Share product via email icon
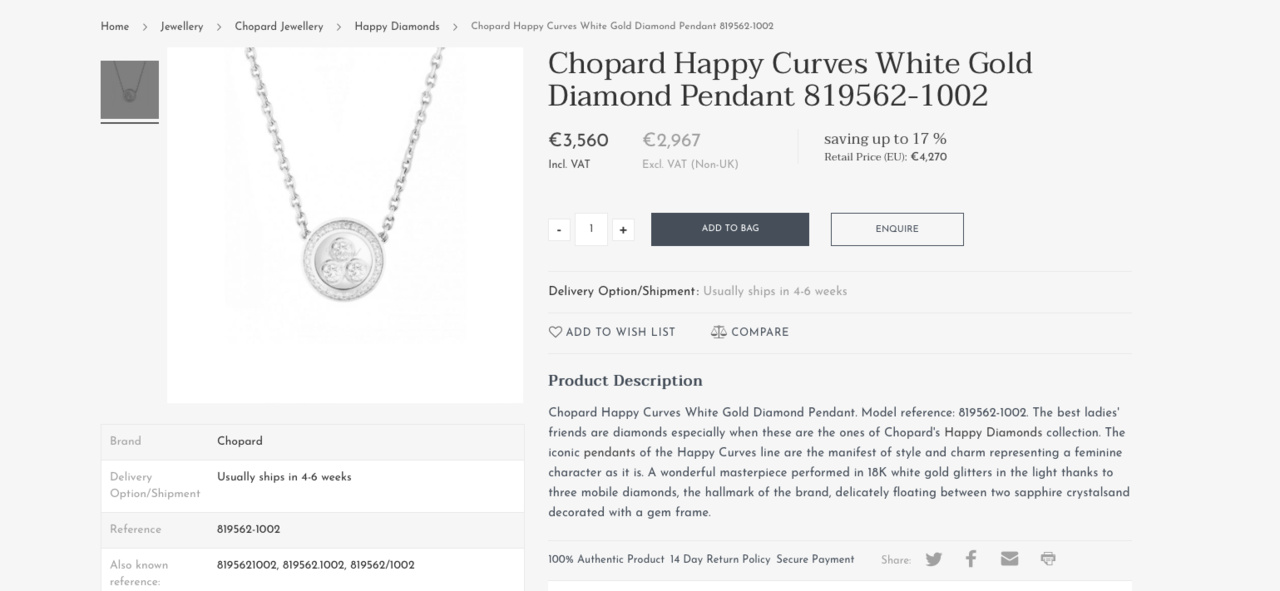Viewport: 1280px width, 591px height. (1009, 559)
